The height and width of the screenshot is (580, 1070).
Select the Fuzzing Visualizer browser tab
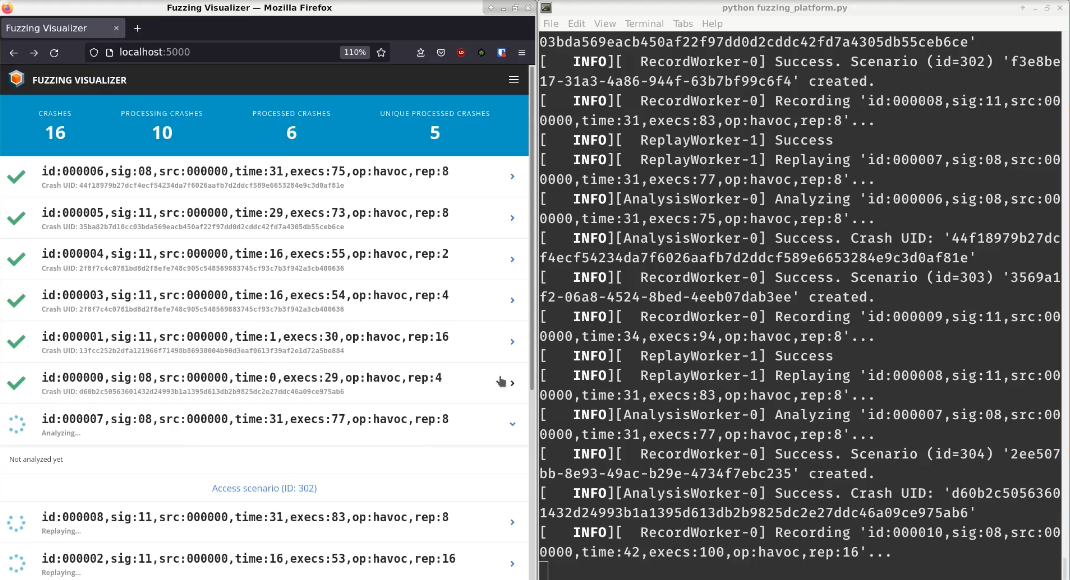(63, 28)
